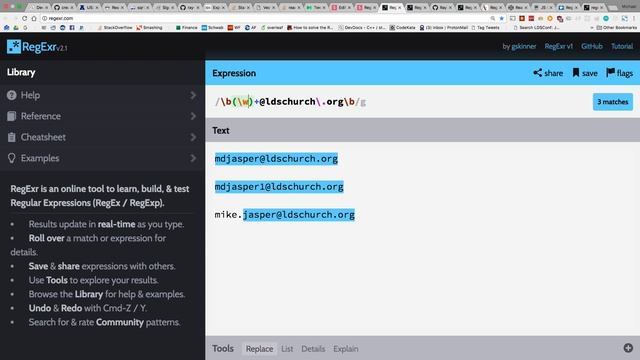Image resolution: width=640 pixels, height=360 pixels.
Task: Open the CodeKata bookmark
Action: pos(402,28)
